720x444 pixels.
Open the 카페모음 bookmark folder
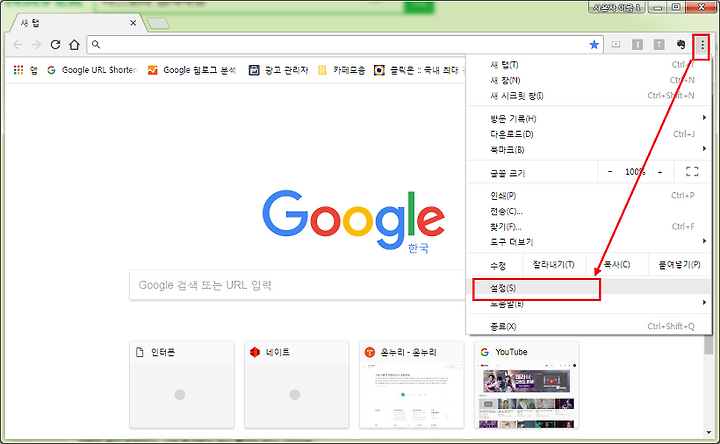pos(342,70)
